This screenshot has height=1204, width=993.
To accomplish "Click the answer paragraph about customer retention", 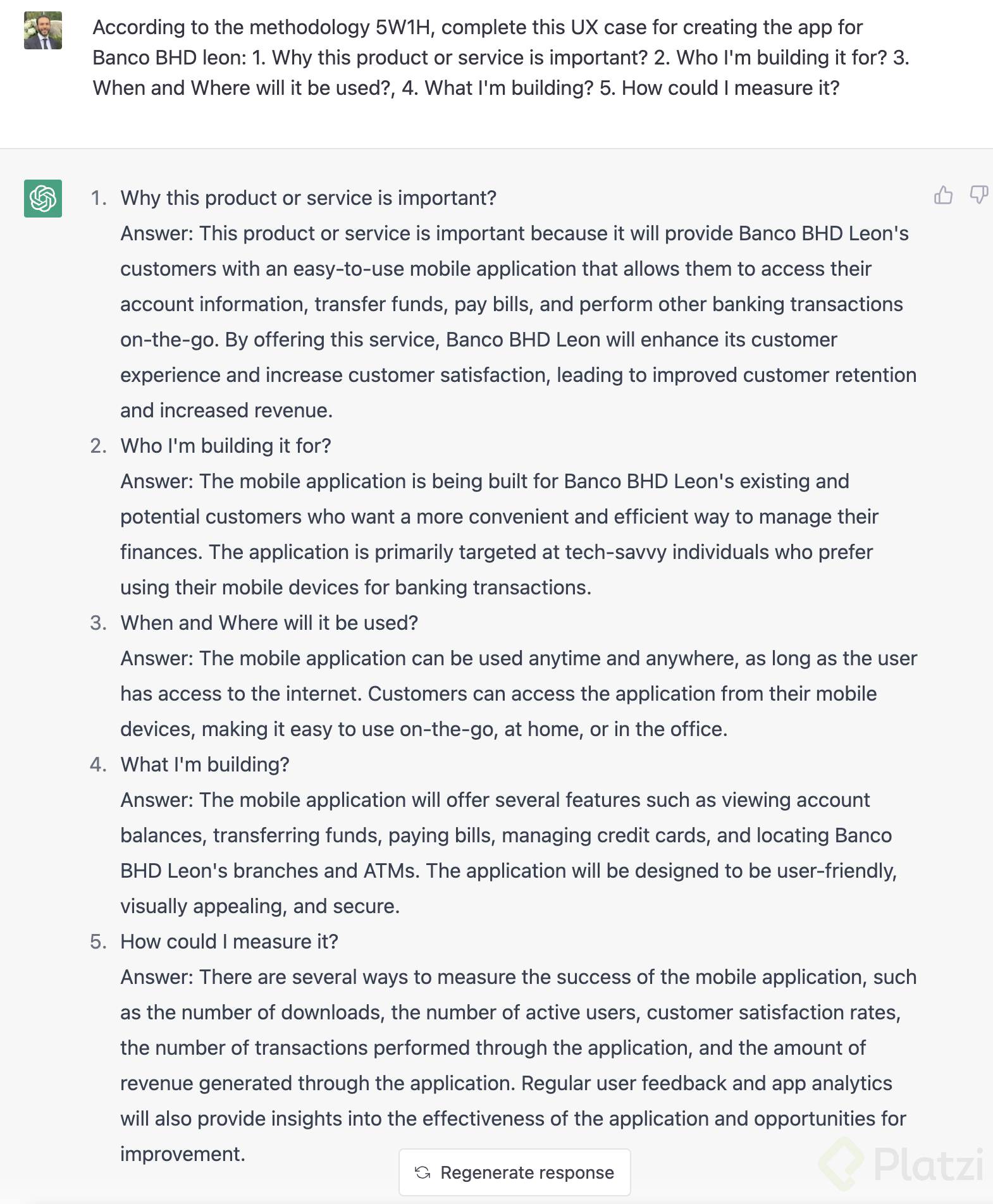I will point(517,322).
